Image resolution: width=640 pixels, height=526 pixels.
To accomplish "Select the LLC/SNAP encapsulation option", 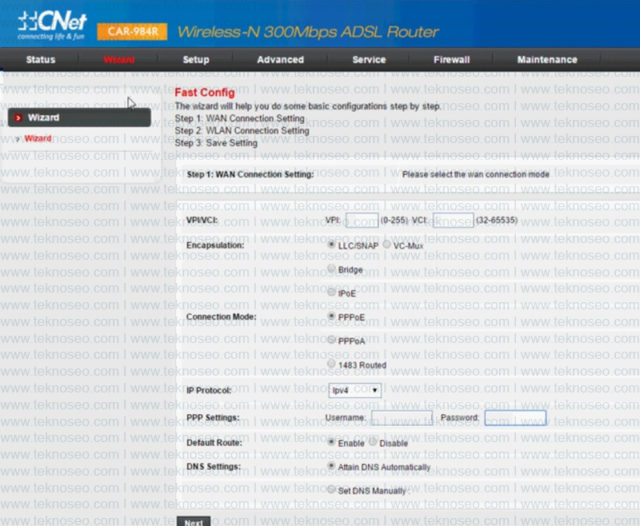I will coord(331,244).
